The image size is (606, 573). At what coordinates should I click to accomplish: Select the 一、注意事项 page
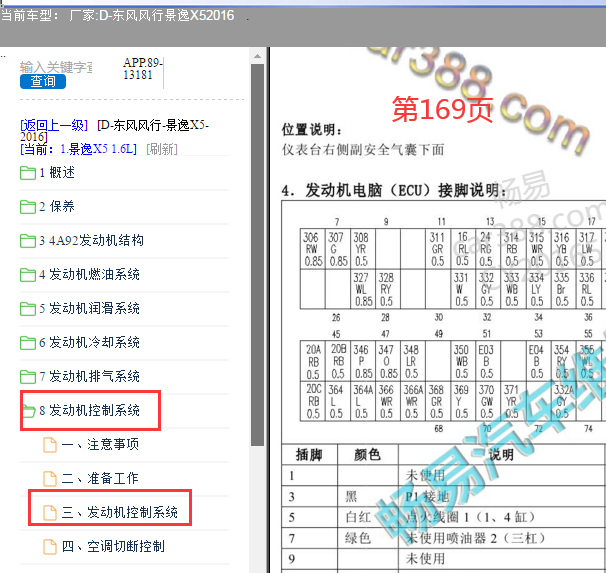pyautogui.click(x=100, y=445)
